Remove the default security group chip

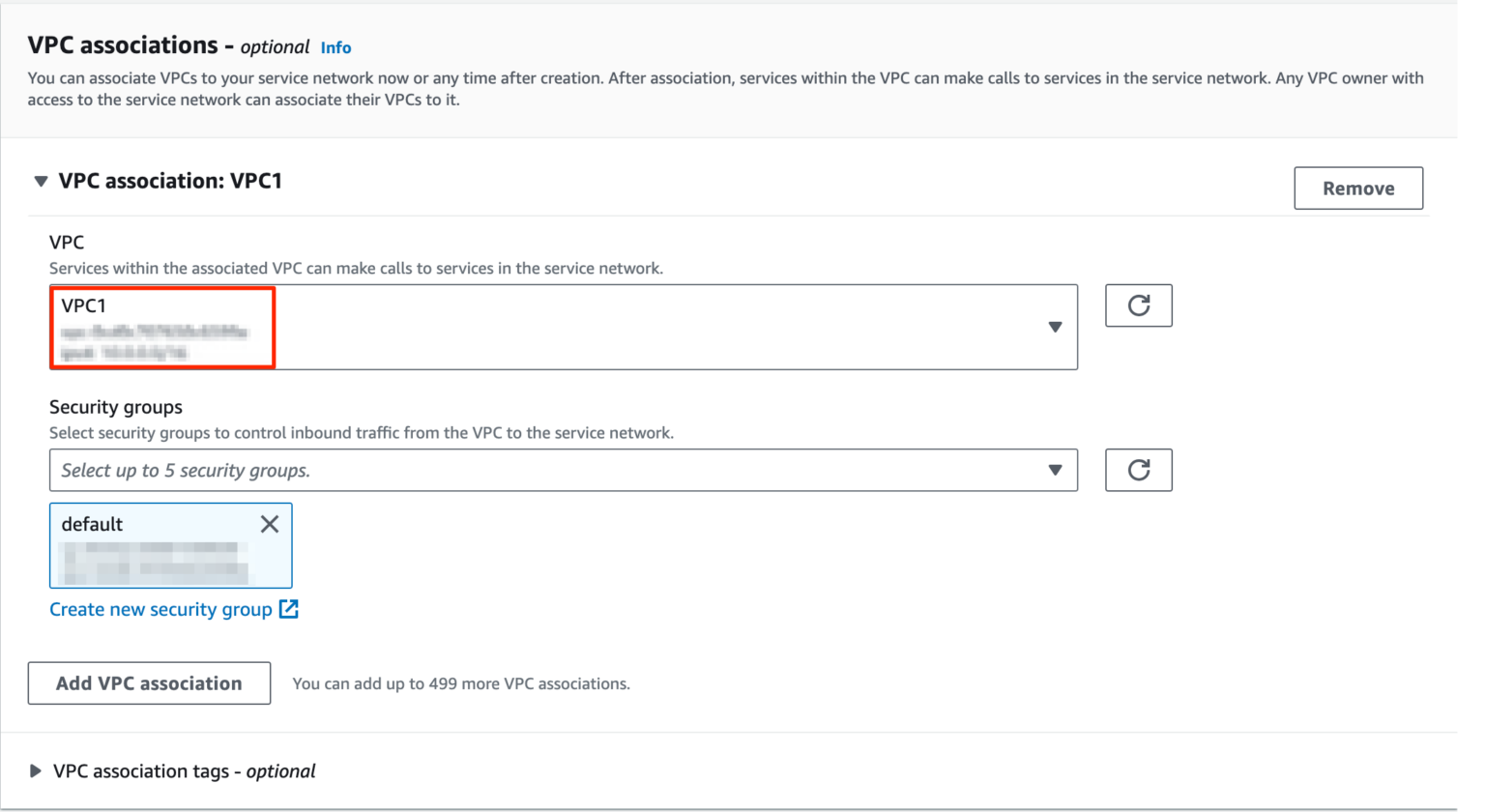270,523
